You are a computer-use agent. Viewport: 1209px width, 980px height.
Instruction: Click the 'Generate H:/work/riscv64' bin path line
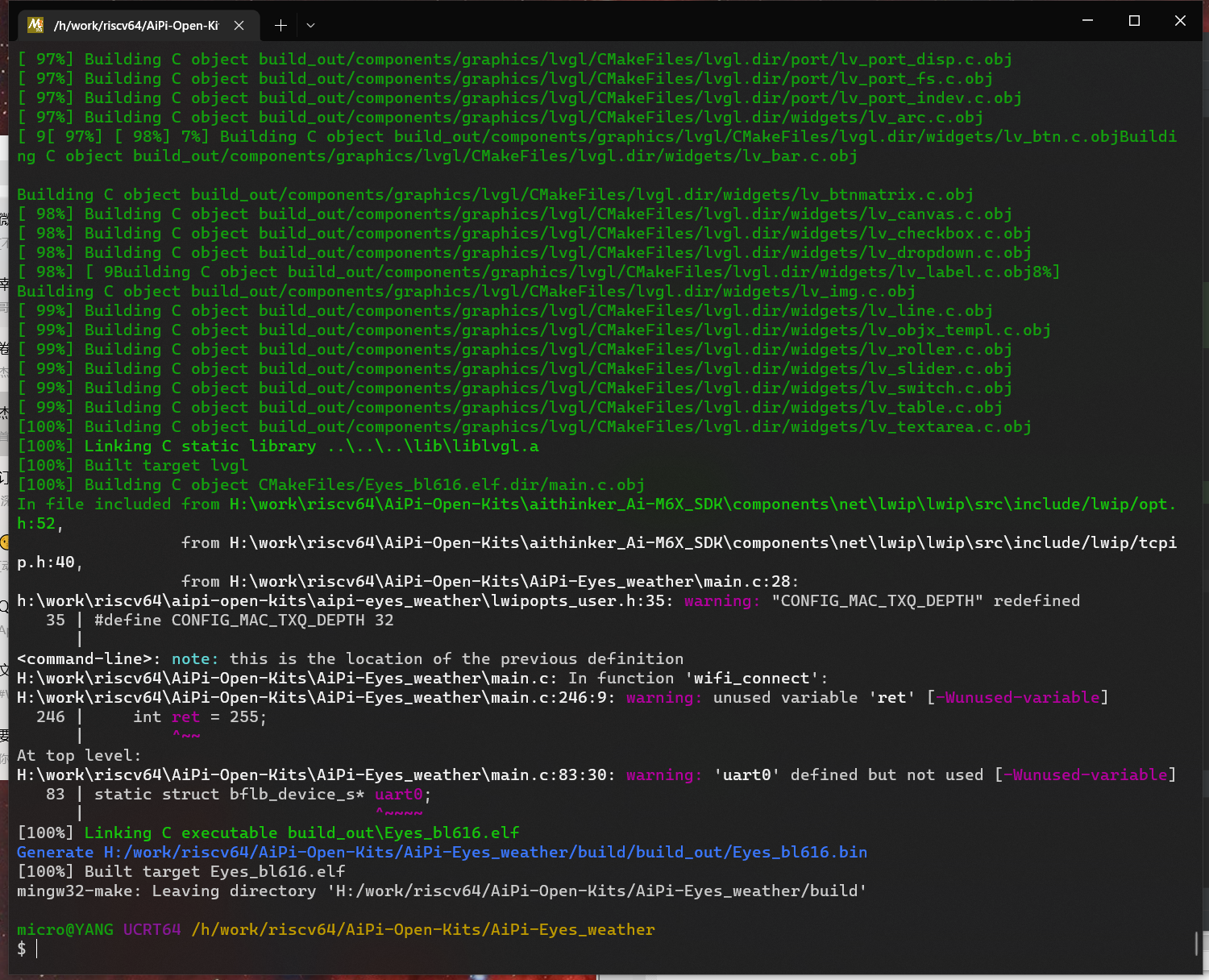[442, 852]
